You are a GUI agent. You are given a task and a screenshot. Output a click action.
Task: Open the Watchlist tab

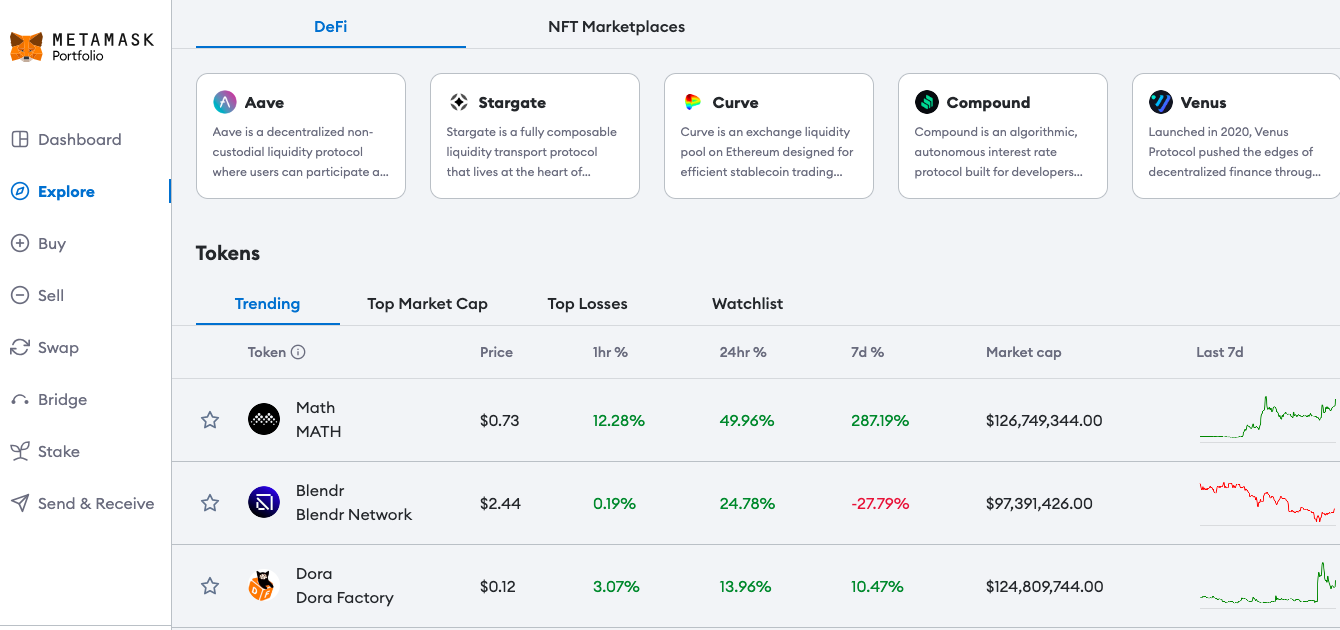[748, 303]
